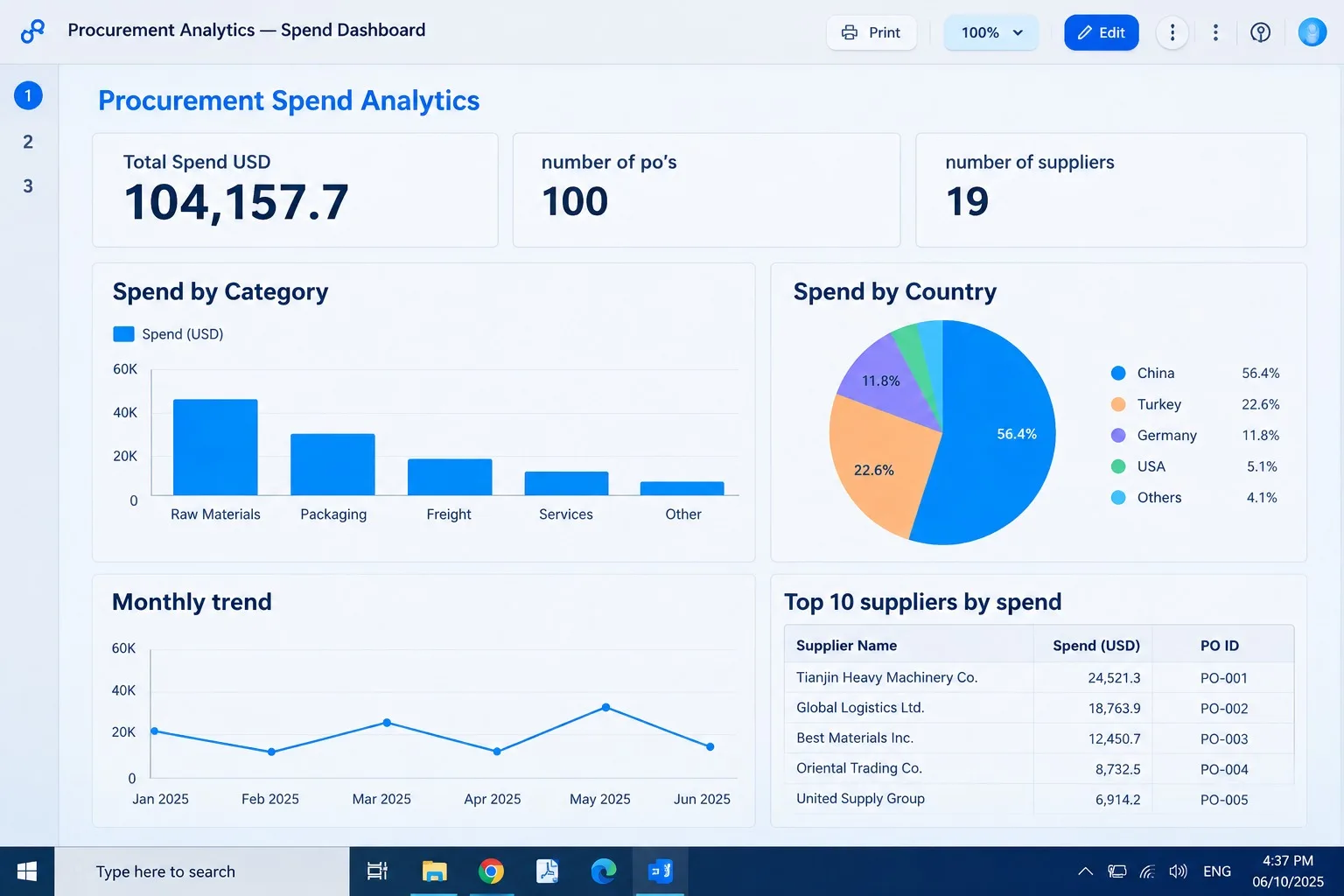Open Task View on the taskbar
This screenshot has width=1344, height=896.
pyautogui.click(x=377, y=871)
